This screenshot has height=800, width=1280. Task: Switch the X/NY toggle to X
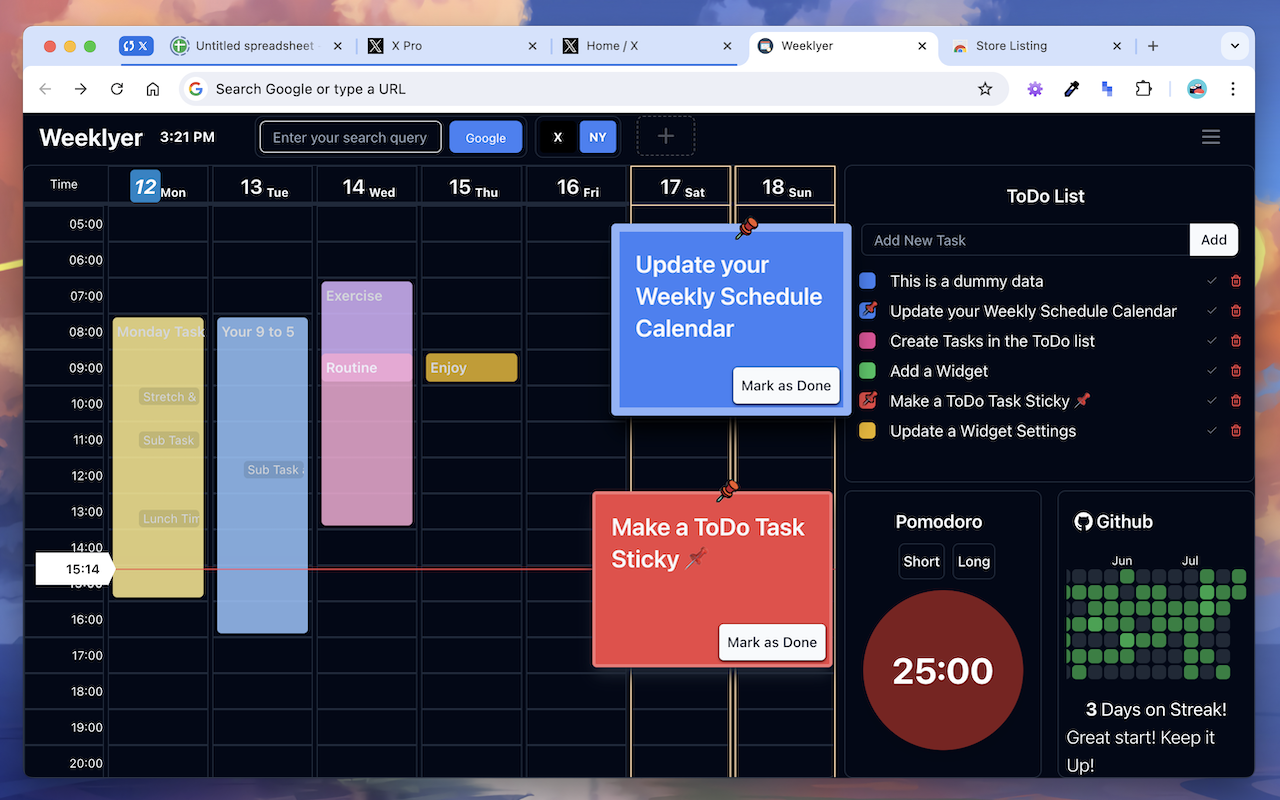coord(558,136)
